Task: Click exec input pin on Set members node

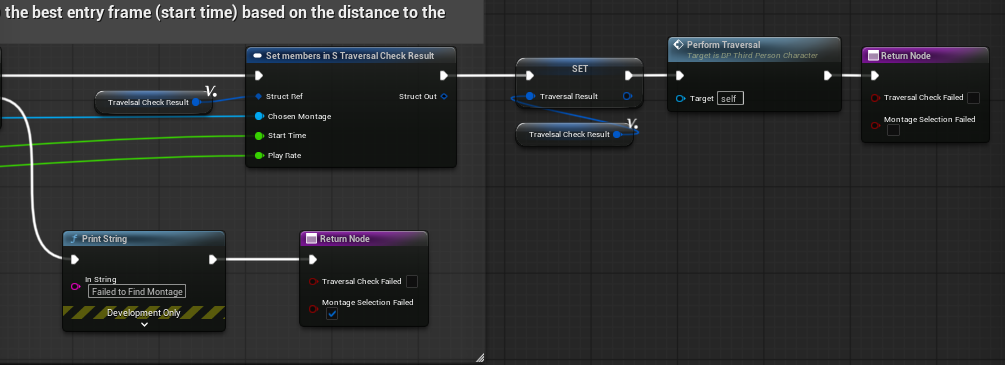Action: pyautogui.click(x=258, y=76)
